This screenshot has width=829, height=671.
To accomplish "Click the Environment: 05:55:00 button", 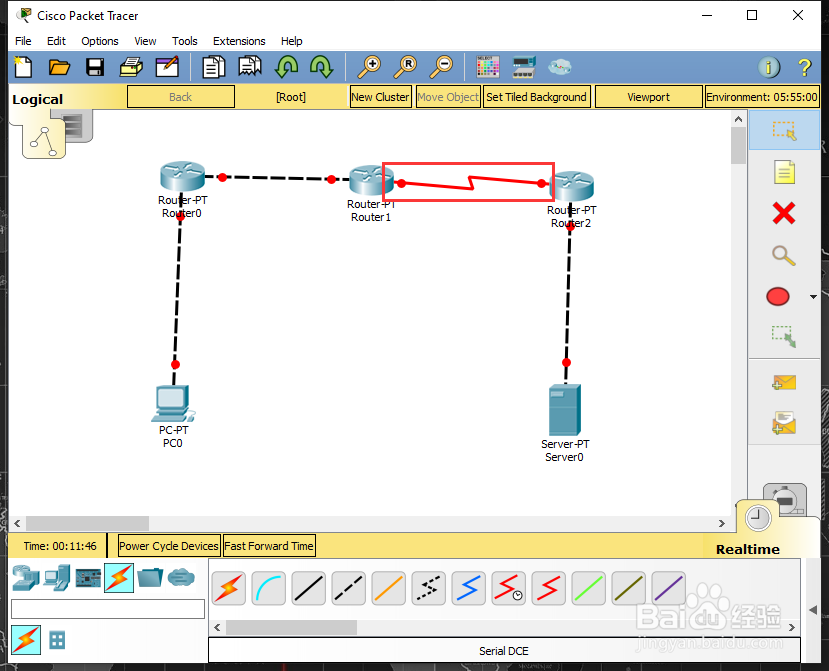I will click(762, 97).
